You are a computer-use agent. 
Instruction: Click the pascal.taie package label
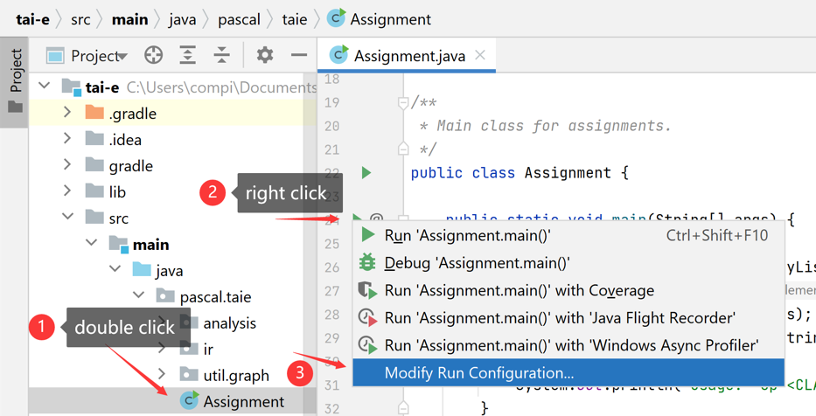(x=215, y=297)
